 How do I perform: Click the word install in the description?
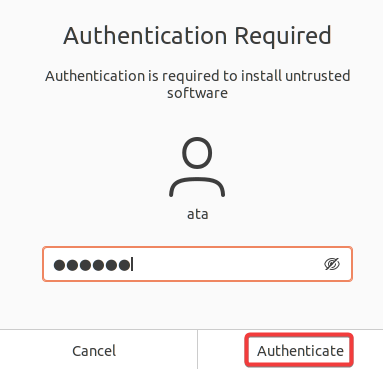point(261,76)
